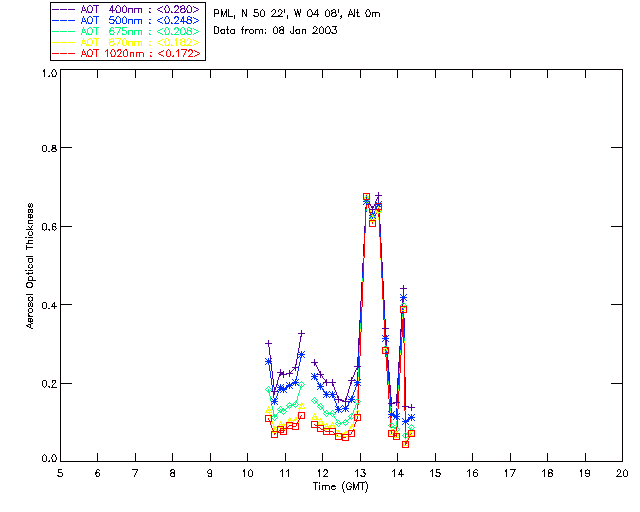Click the 5 tick label on time axis
The height and width of the screenshot is (512, 640).
[60, 473]
